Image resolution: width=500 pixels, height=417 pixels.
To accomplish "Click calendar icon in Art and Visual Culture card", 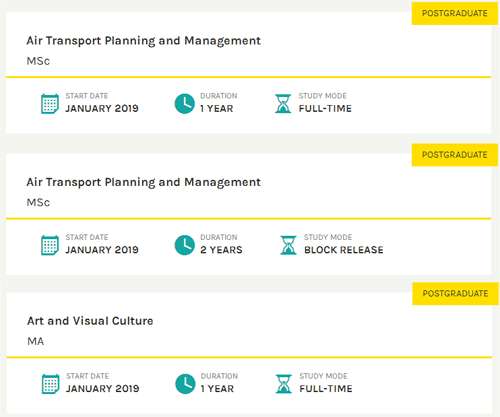I will click(51, 384).
